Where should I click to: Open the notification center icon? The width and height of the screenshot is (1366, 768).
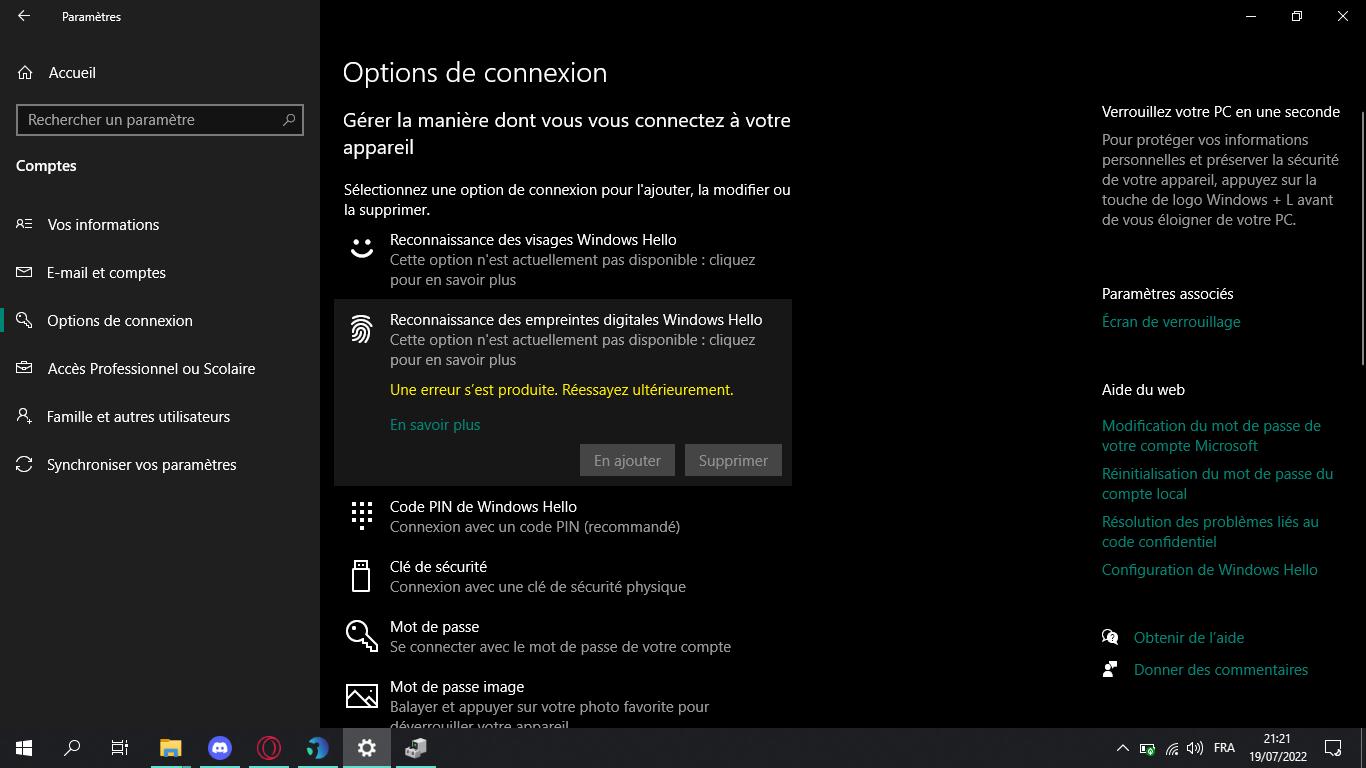1333,748
